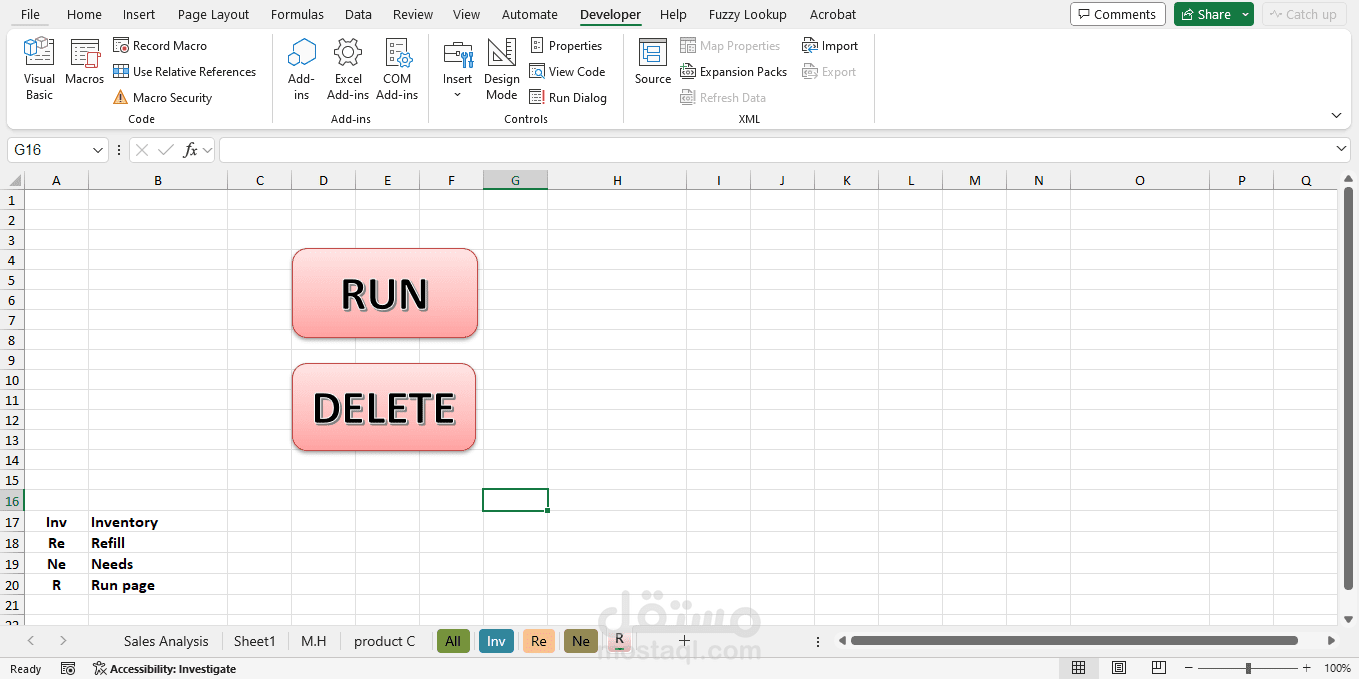Click the Share button
The width and height of the screenshot is (1359, 679).
pos(1205,14)
